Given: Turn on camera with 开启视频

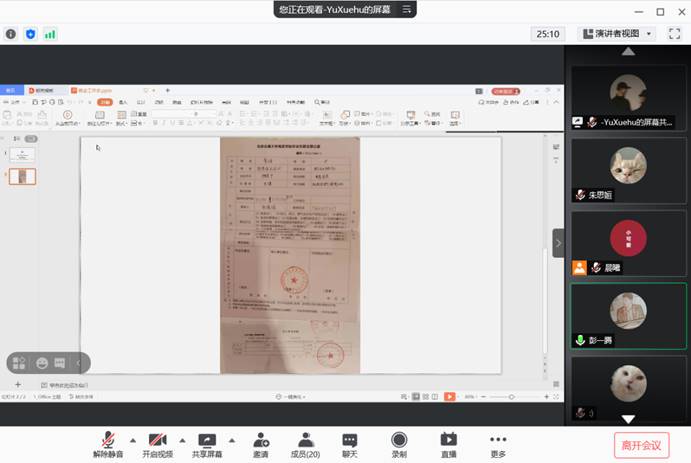Looking at the screenshot, I should pos(156,443).
